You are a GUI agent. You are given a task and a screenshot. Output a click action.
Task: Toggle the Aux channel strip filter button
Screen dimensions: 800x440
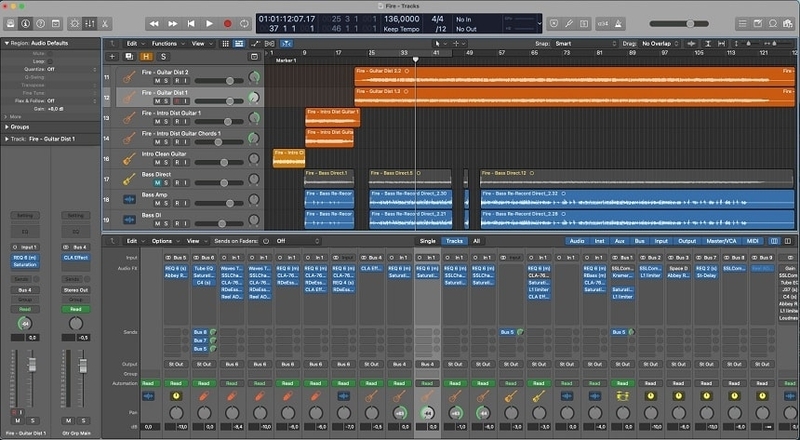[x=620, y=241]
